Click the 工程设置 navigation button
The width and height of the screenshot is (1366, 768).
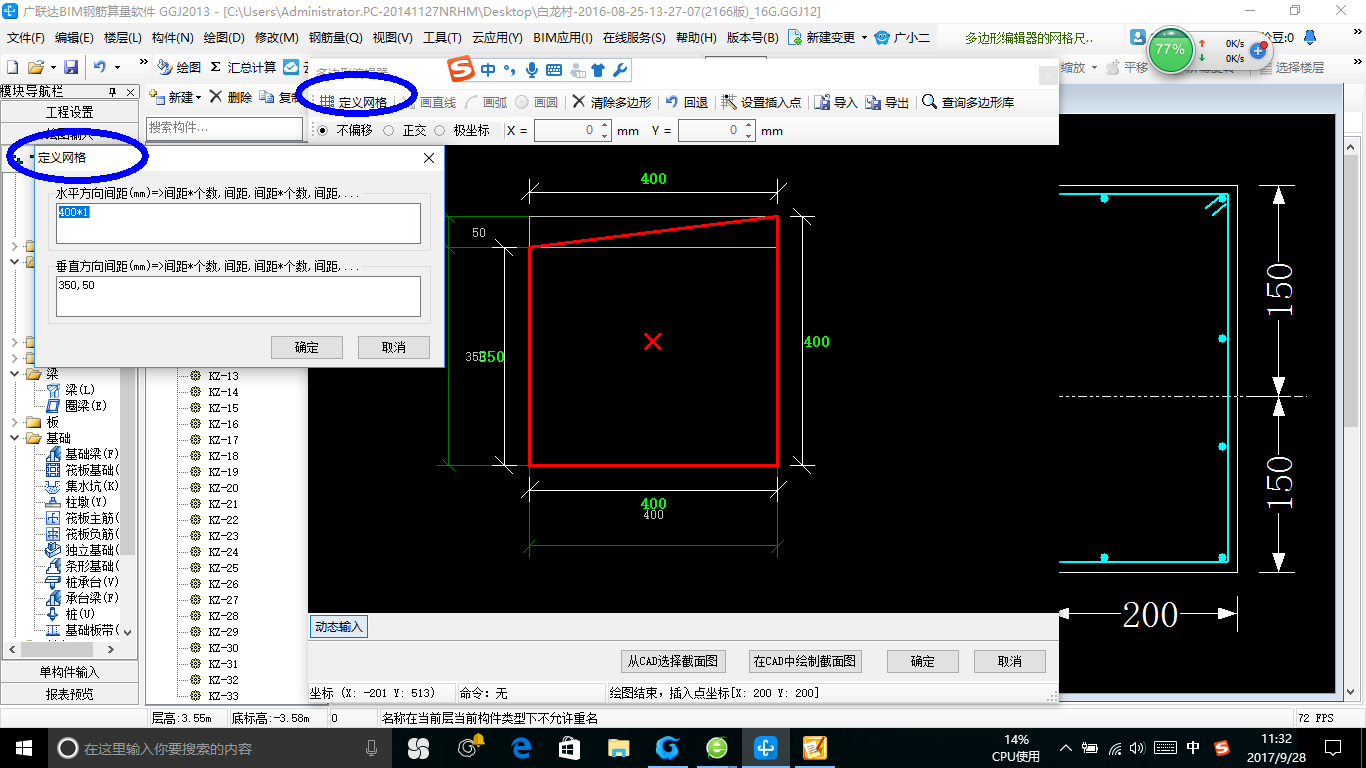pyautogui.click(x=69, y=112)
